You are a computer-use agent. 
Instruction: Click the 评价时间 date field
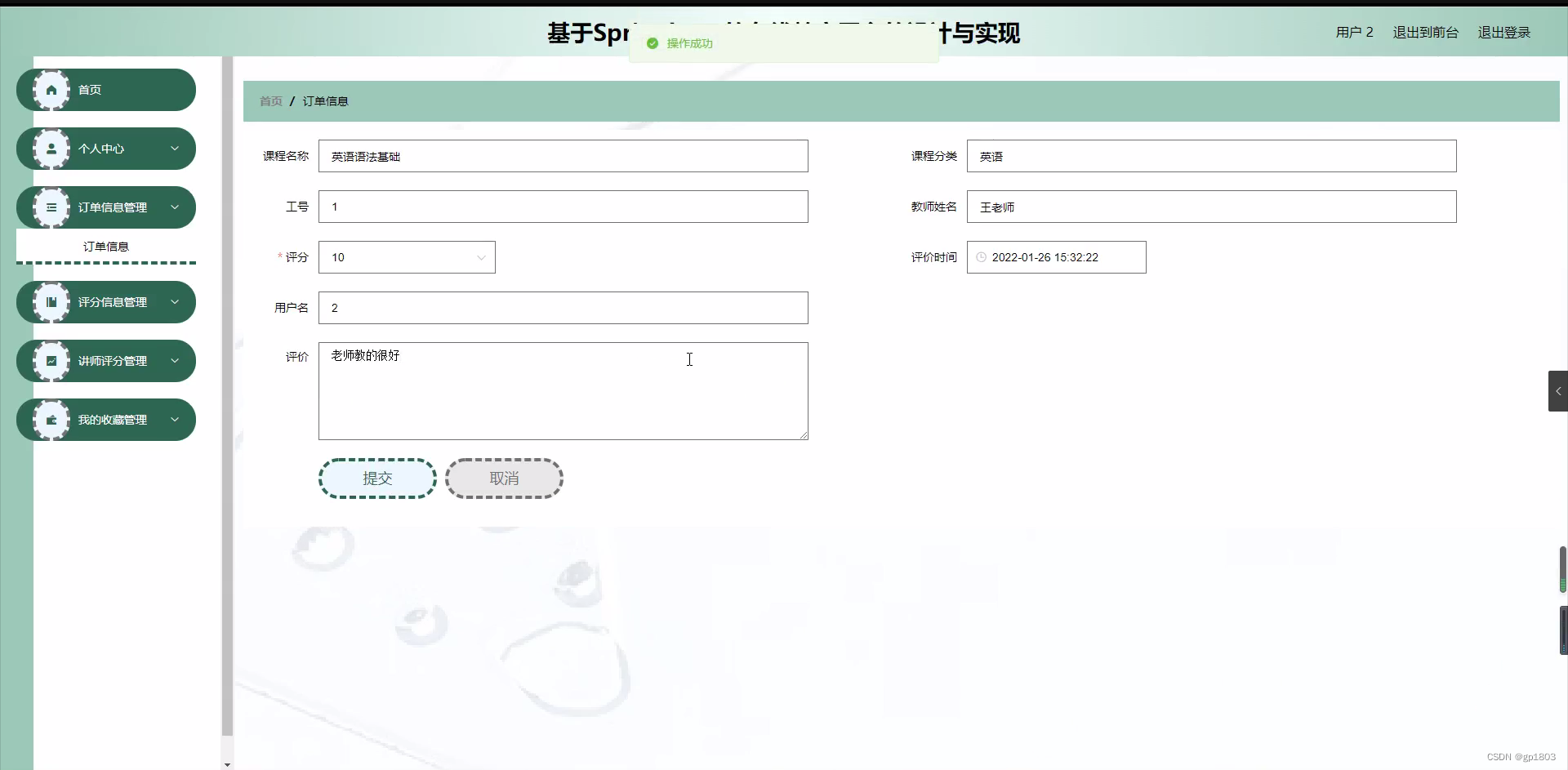[x=1057, y=257]
